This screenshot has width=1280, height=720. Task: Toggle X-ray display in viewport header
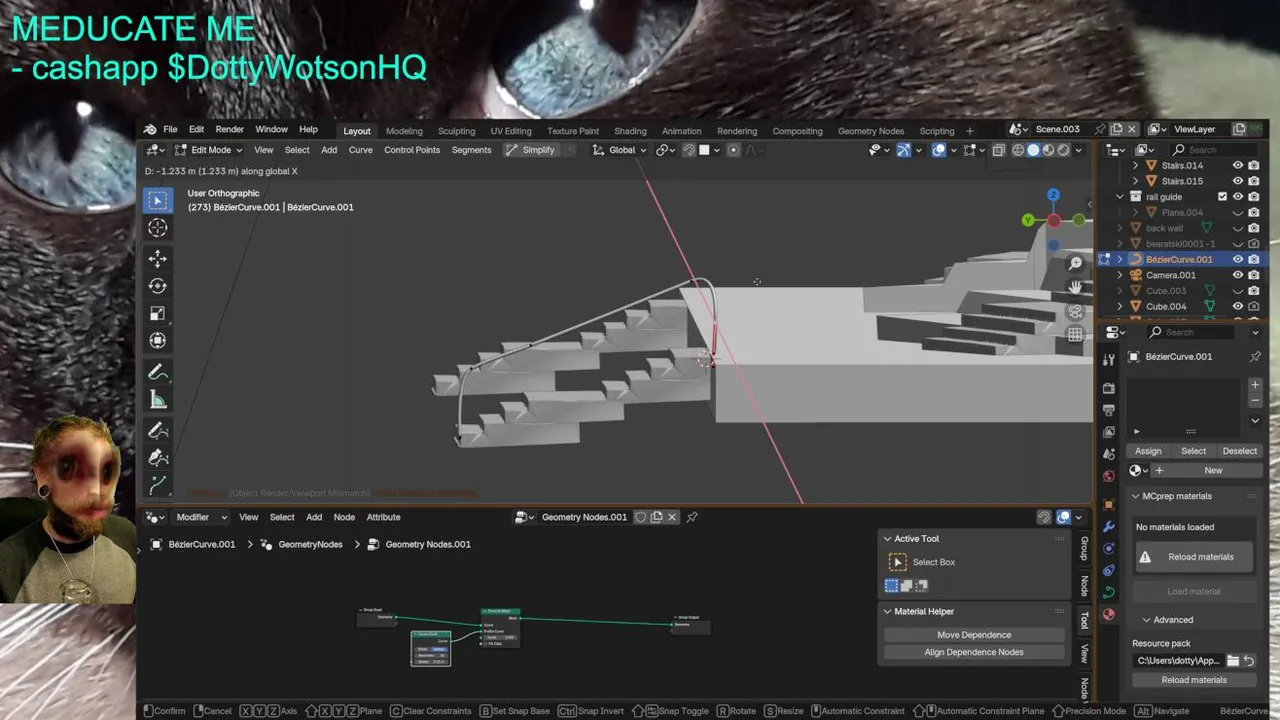[998, 150]
